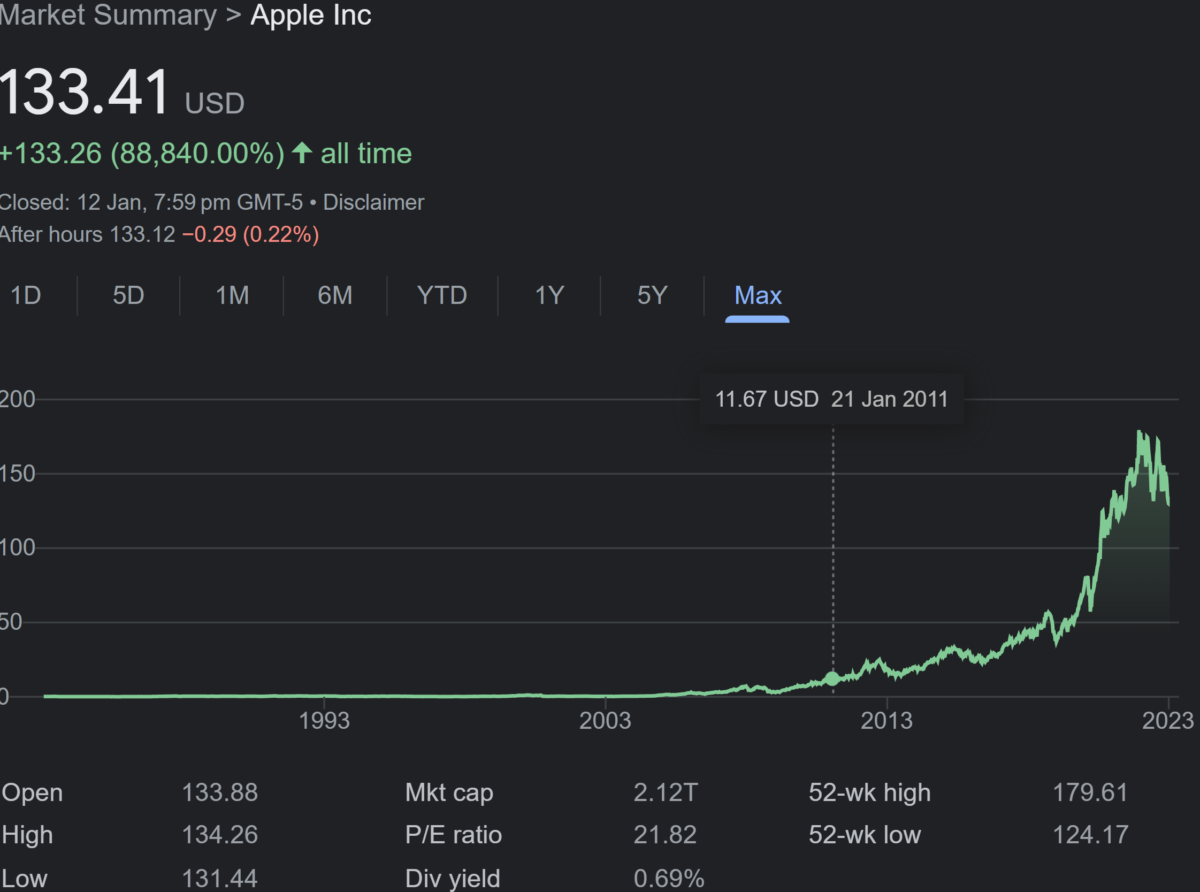Click the chart marker dot at 21 Jan 2011
Viewport: 1200px width, 892px height.
pyautogui.click(x=833, y=678)
